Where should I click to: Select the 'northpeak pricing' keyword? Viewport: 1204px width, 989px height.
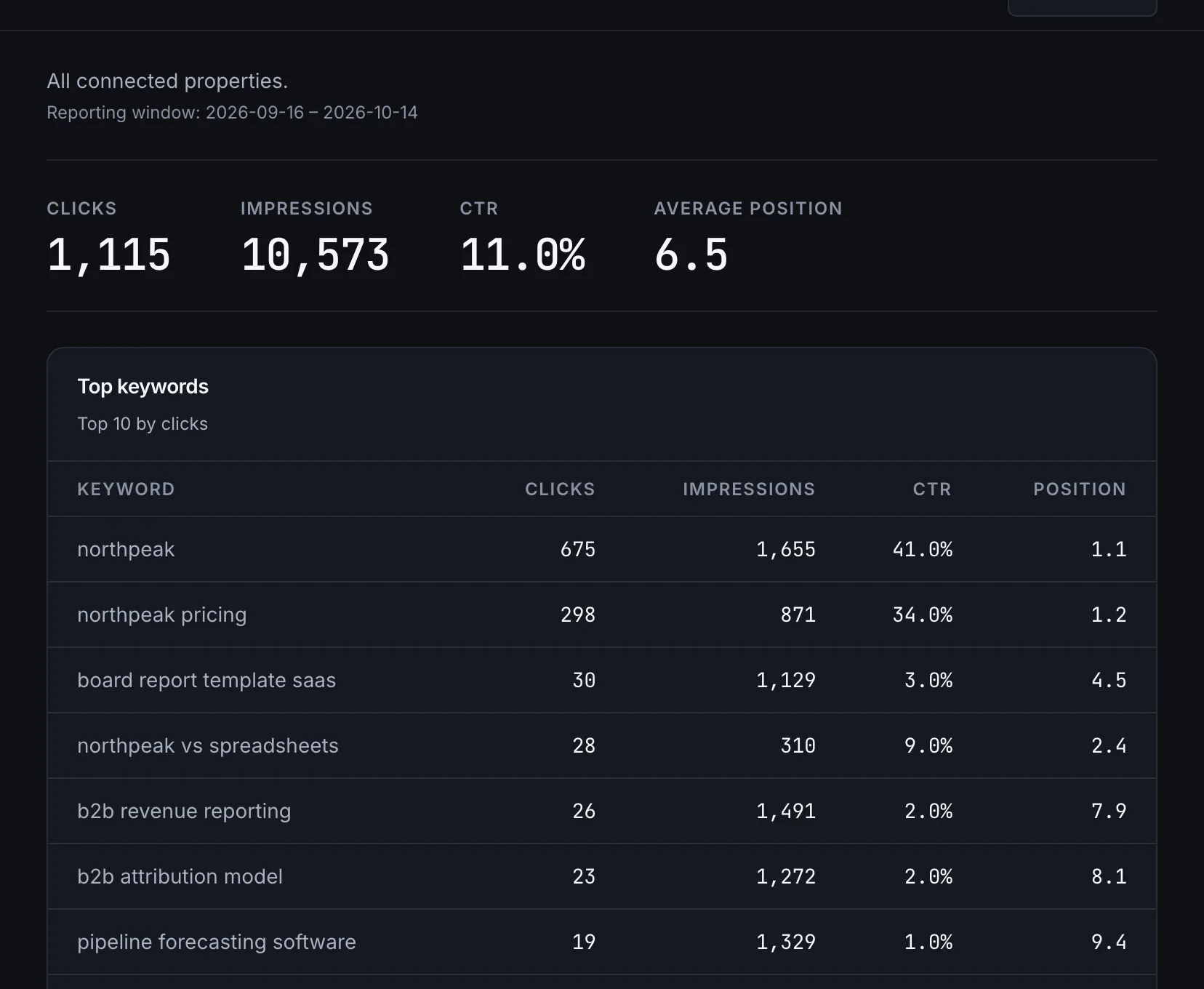click(162, 615)
